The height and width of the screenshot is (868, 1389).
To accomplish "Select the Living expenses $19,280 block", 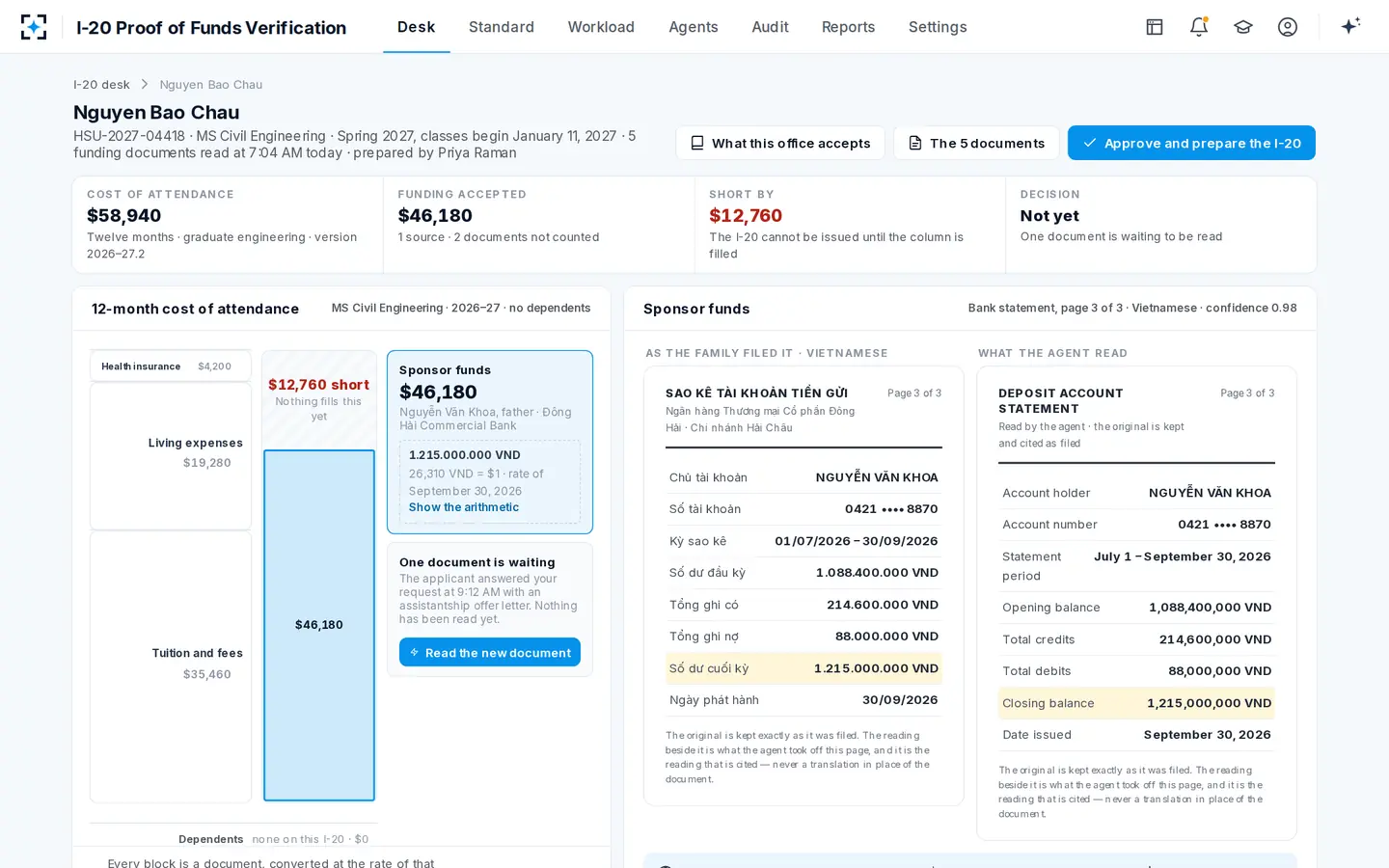I will point(171,456).
